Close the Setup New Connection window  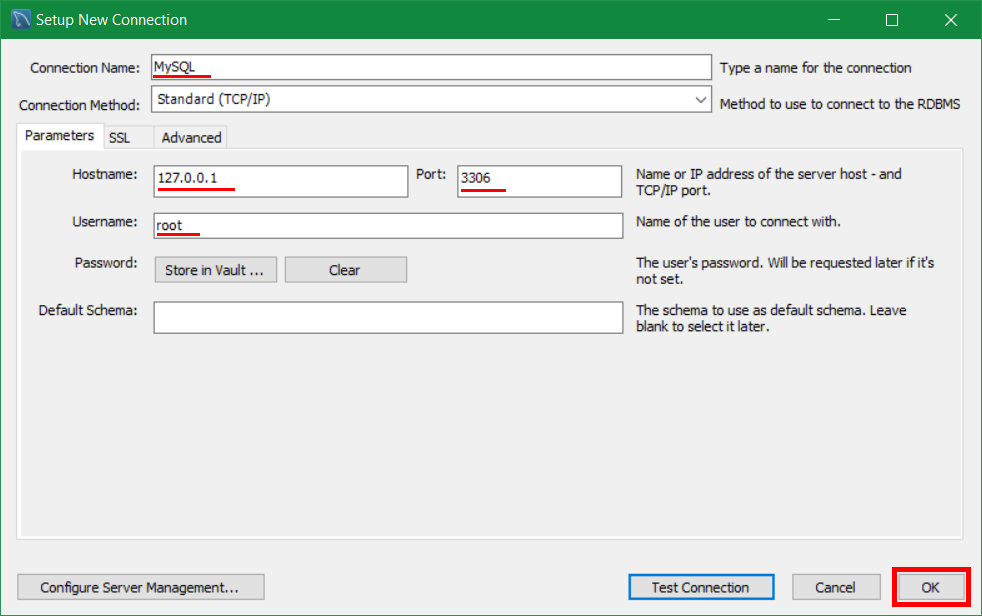pyautogui.click(x=951, y=19)
